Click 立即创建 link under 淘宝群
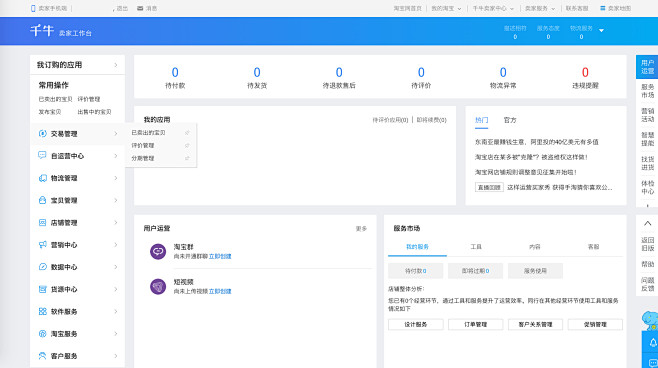658x368 pixels. tap(220, 256)
